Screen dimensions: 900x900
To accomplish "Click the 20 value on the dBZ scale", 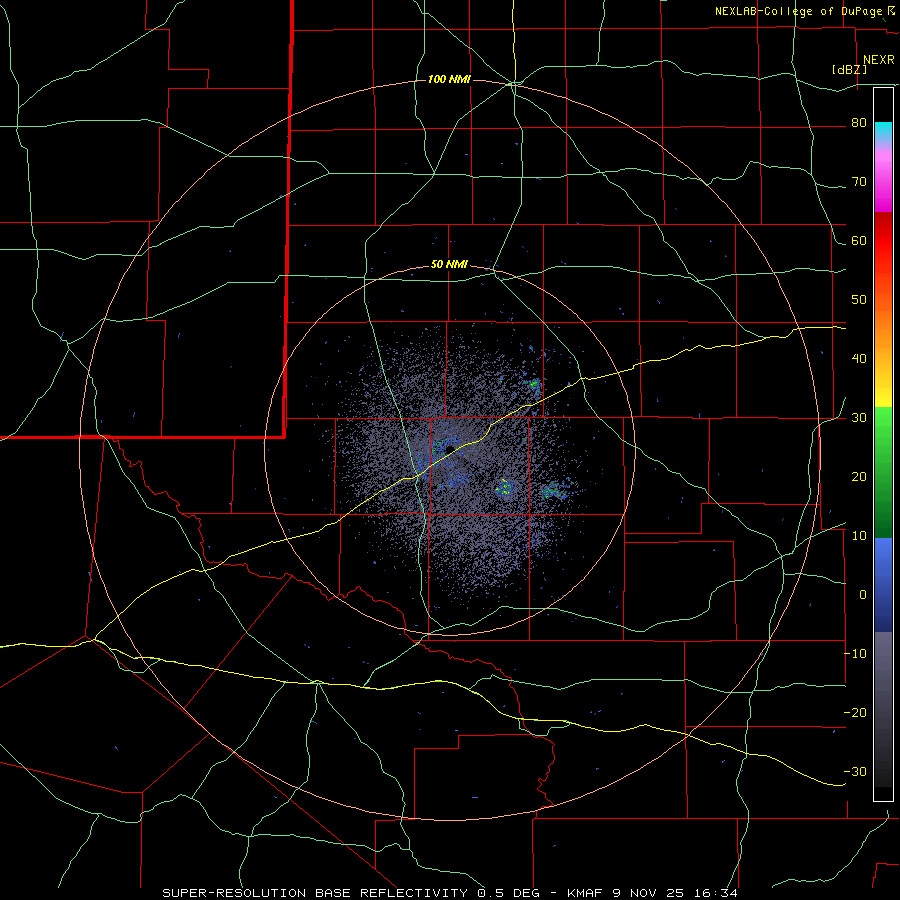I will (x=859, y=477).
